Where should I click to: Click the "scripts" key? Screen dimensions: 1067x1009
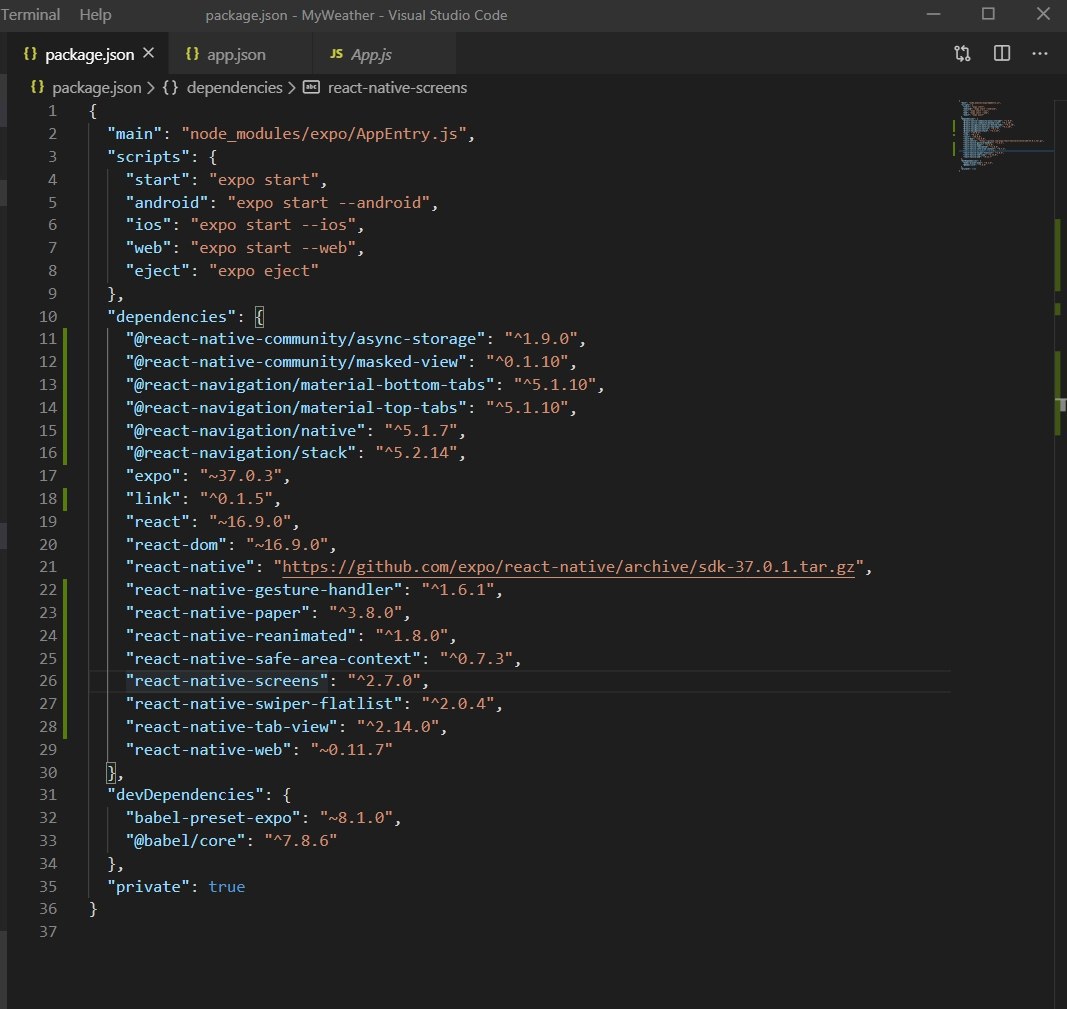click(x=148, y=157)
